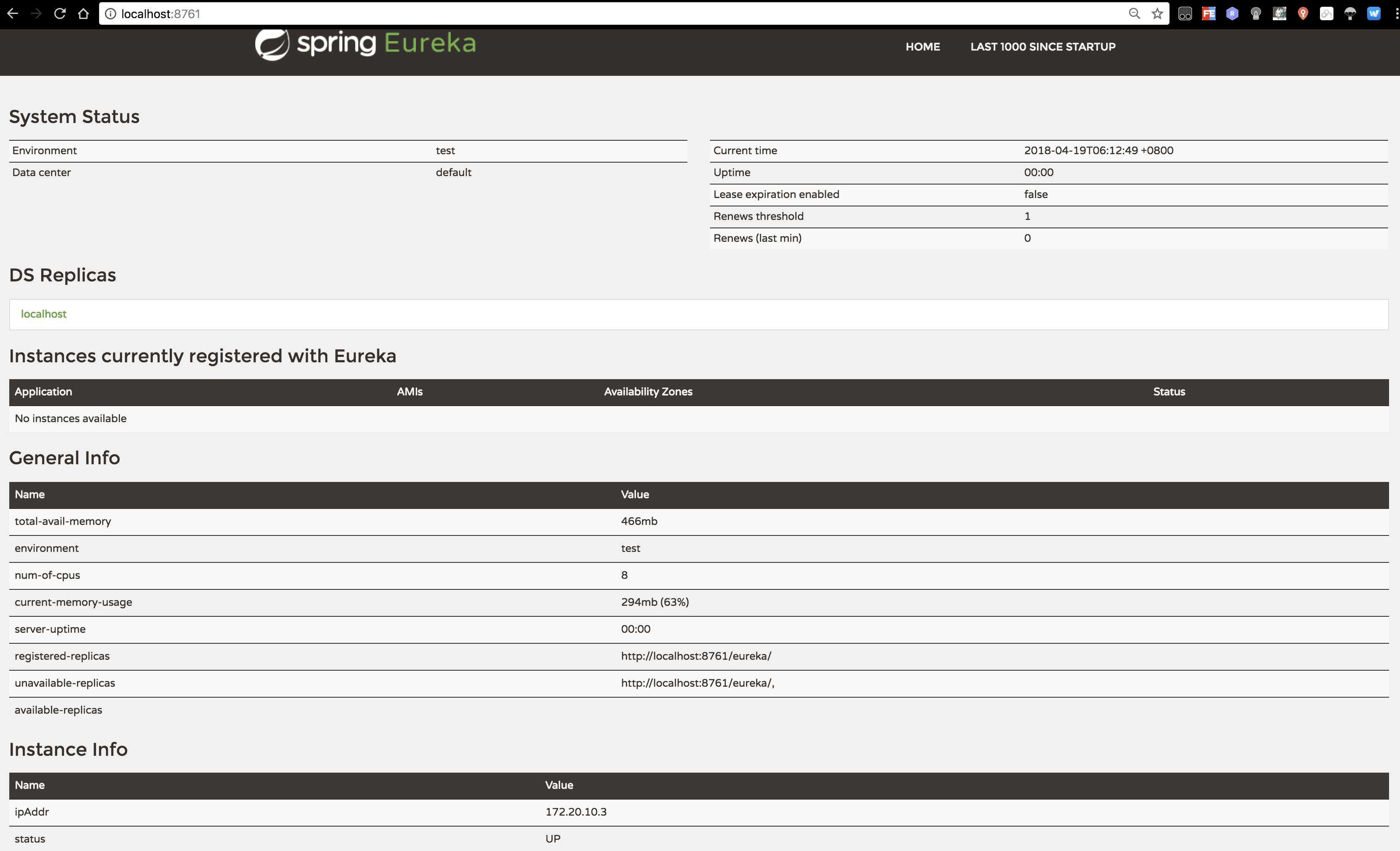Click the cat picture extension icon
Image resolution: width=1400 pixels, height=851 pixels.
pyautogui.click(x=1280, y=13)
